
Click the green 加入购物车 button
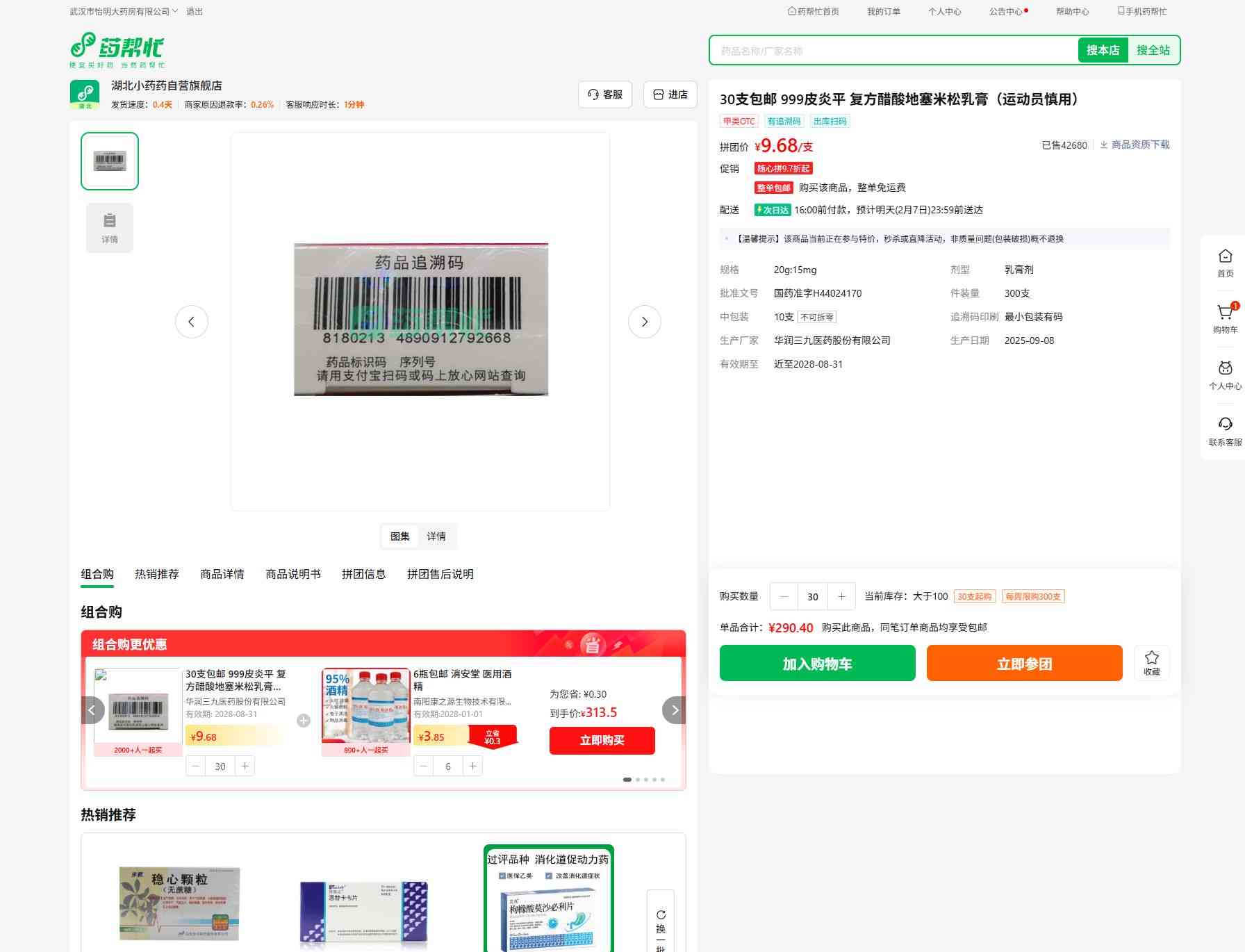[x=817, y=664]
